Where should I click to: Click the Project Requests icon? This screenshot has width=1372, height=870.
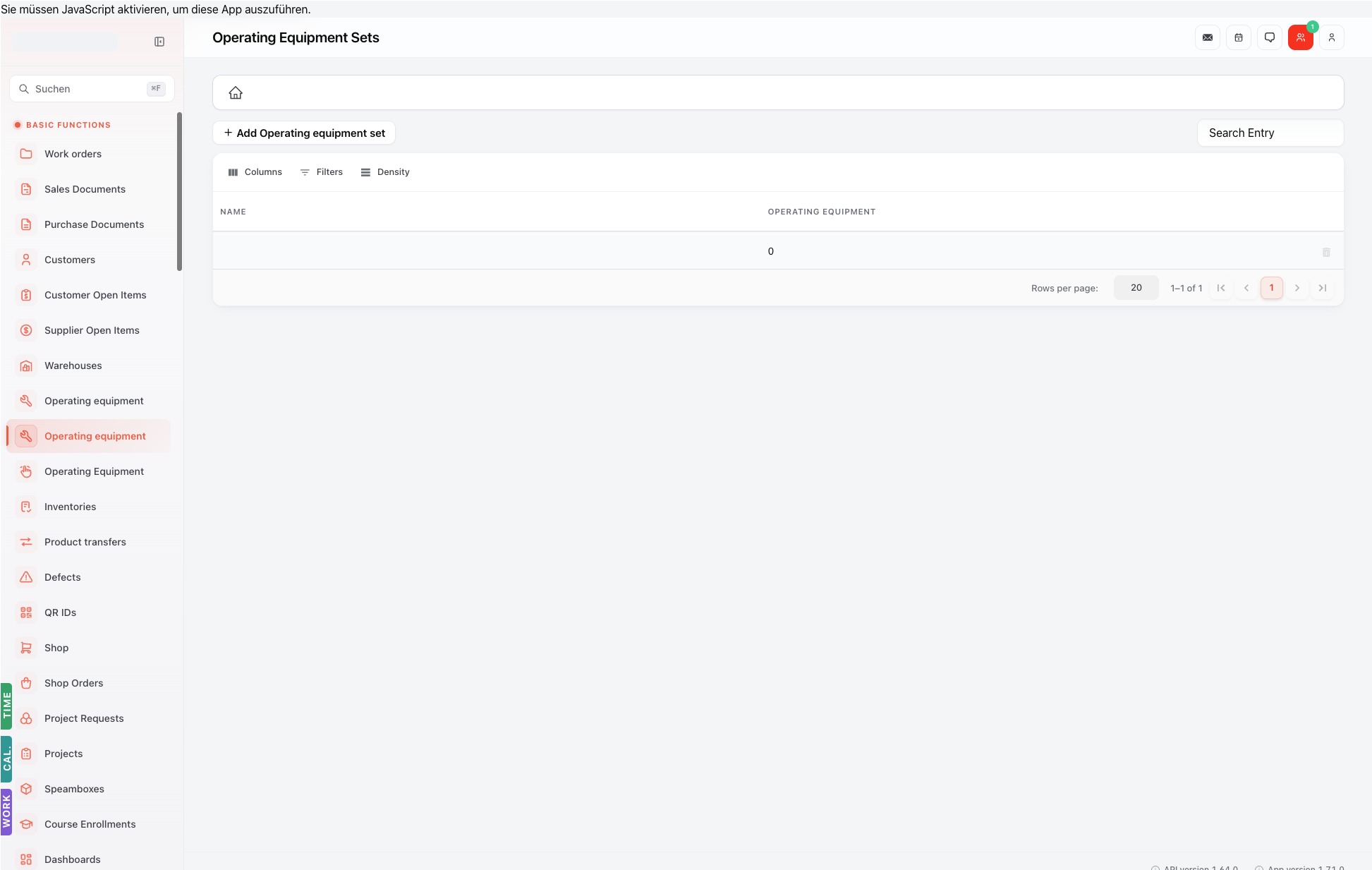[26, 718]
